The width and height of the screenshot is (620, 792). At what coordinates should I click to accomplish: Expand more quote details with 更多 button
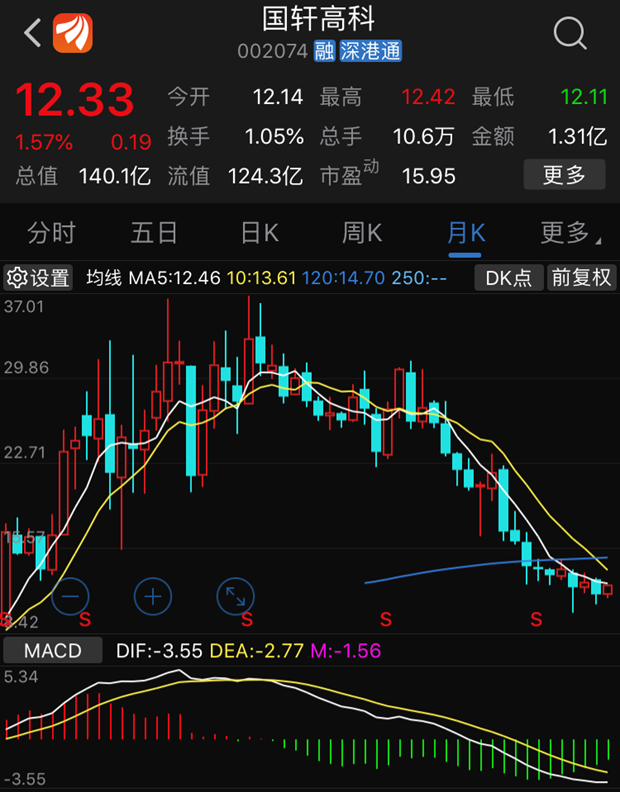[564, 176]
